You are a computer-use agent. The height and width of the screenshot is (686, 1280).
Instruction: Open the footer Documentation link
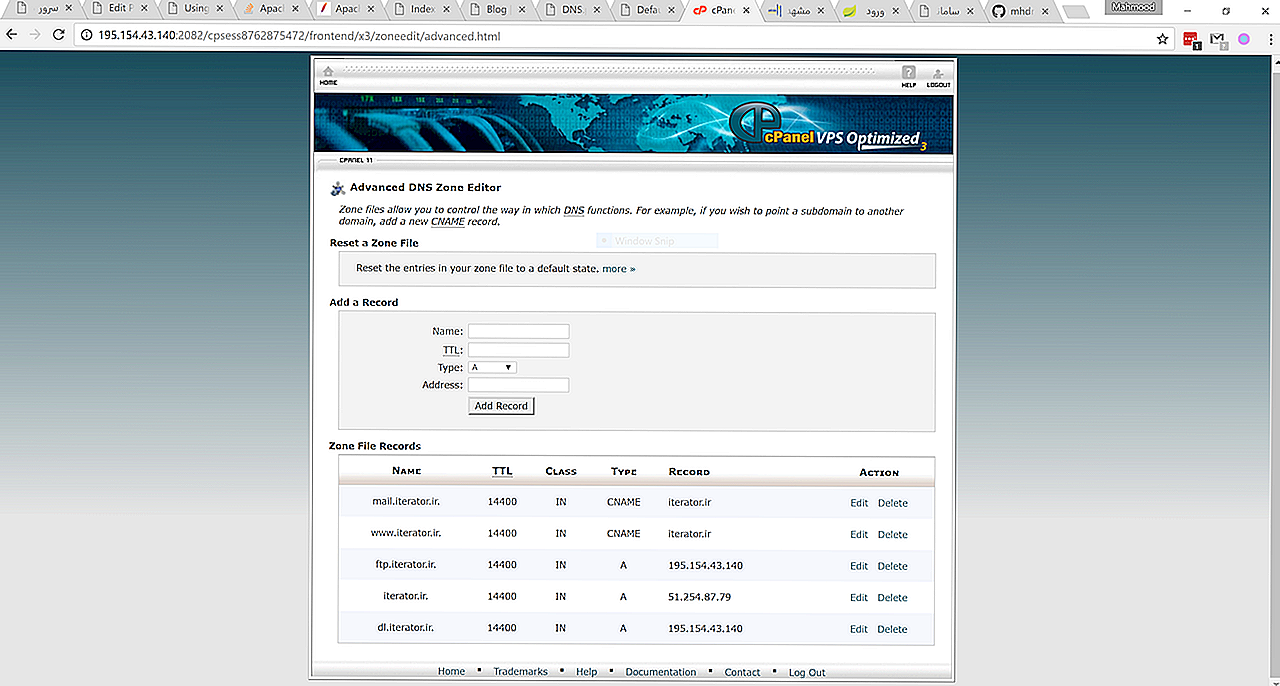660,672
